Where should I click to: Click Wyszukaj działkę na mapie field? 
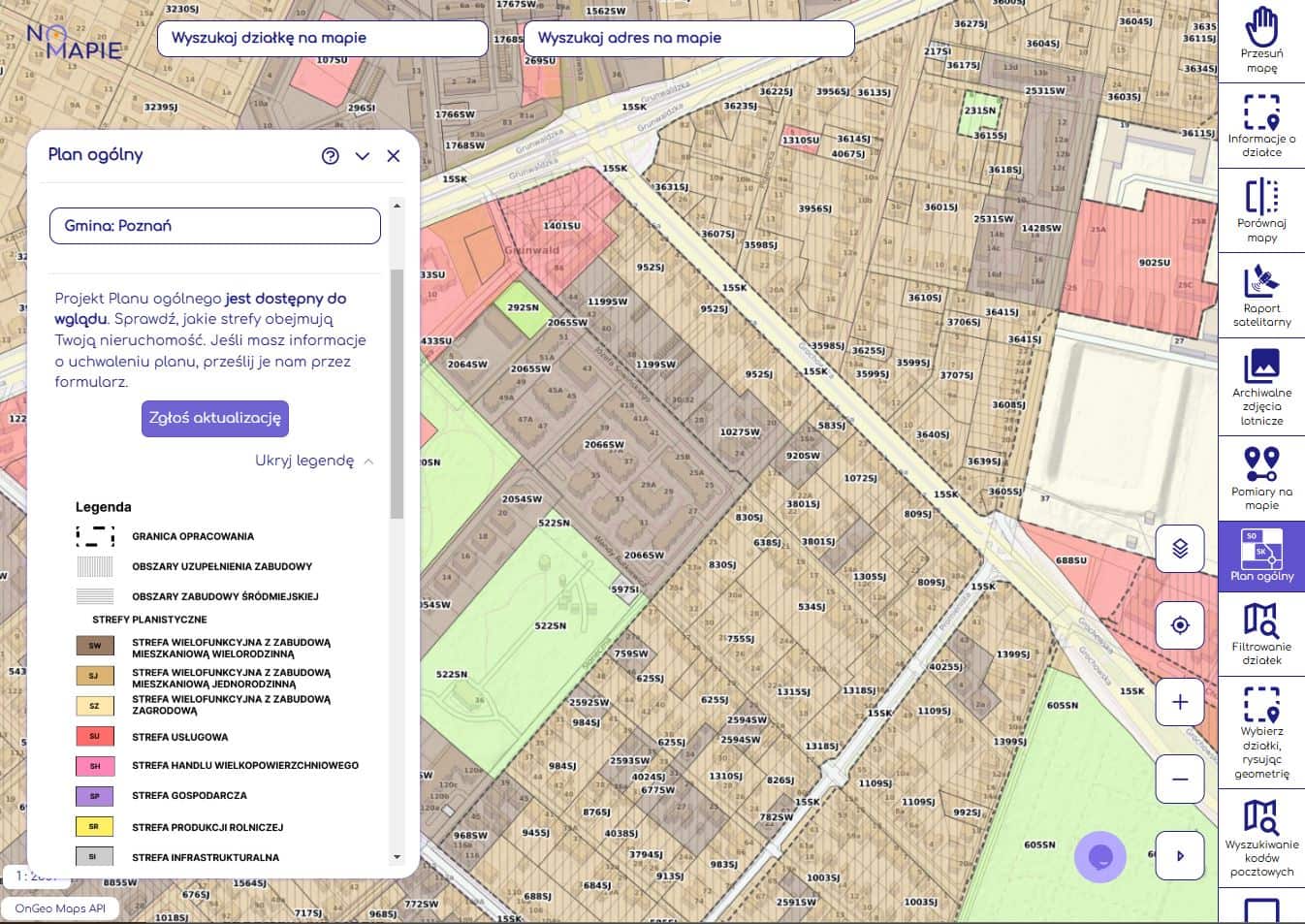tap(322, 38)
